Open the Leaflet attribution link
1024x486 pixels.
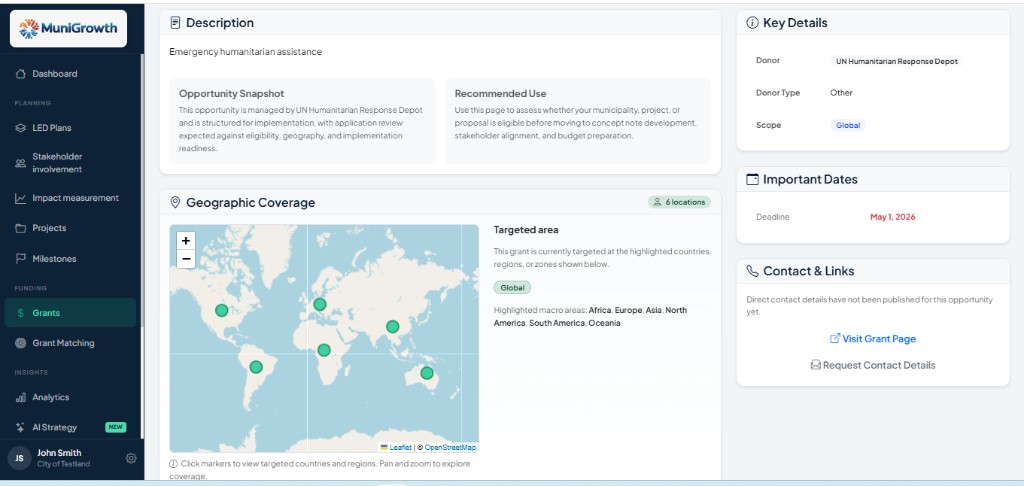[x=400, y=447]
